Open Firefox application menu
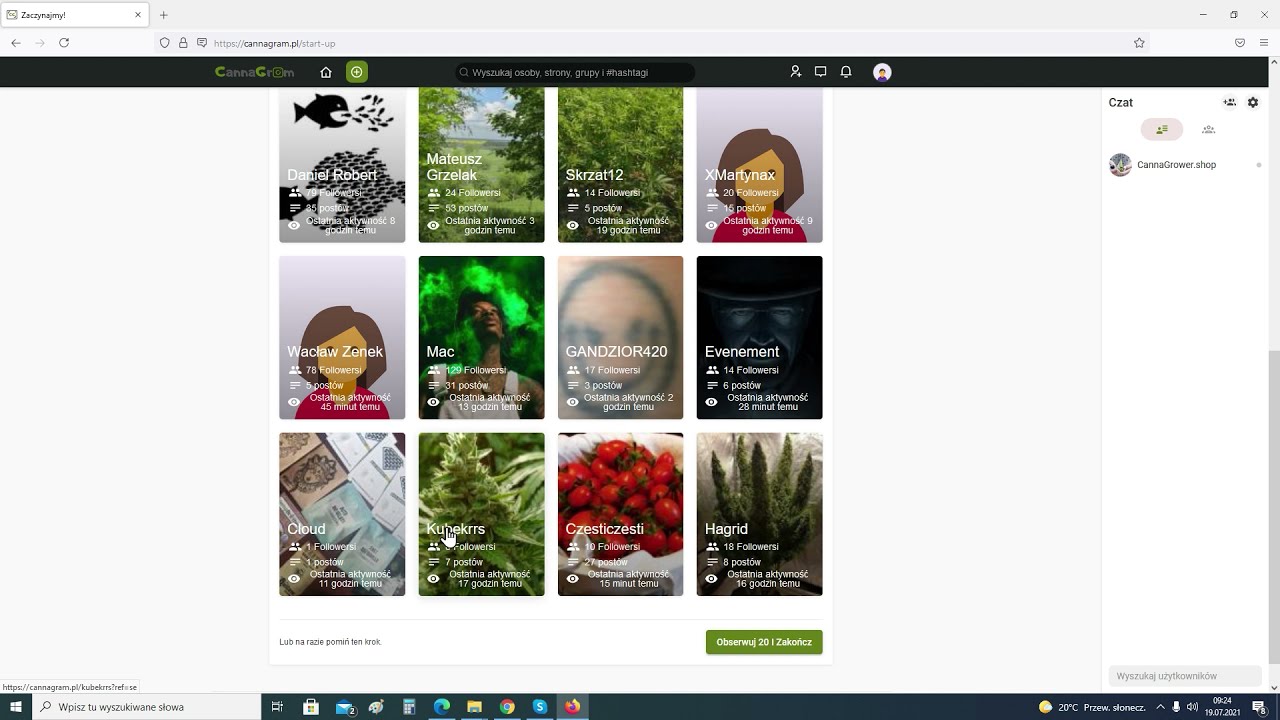The height and width of the screenshot is (720, 1280). pos(1265,43)
